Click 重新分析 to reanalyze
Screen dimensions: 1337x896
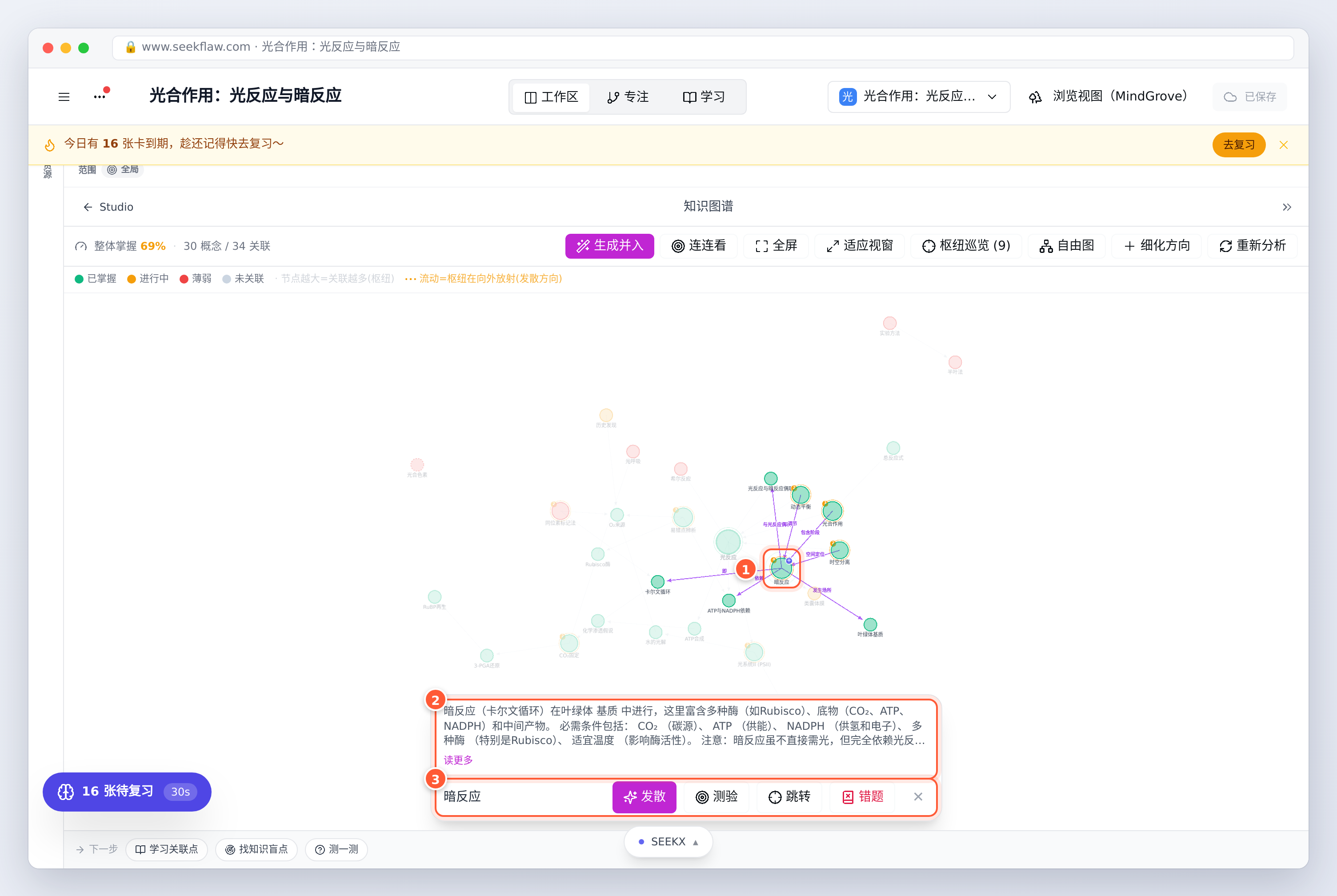point(1252,246)
